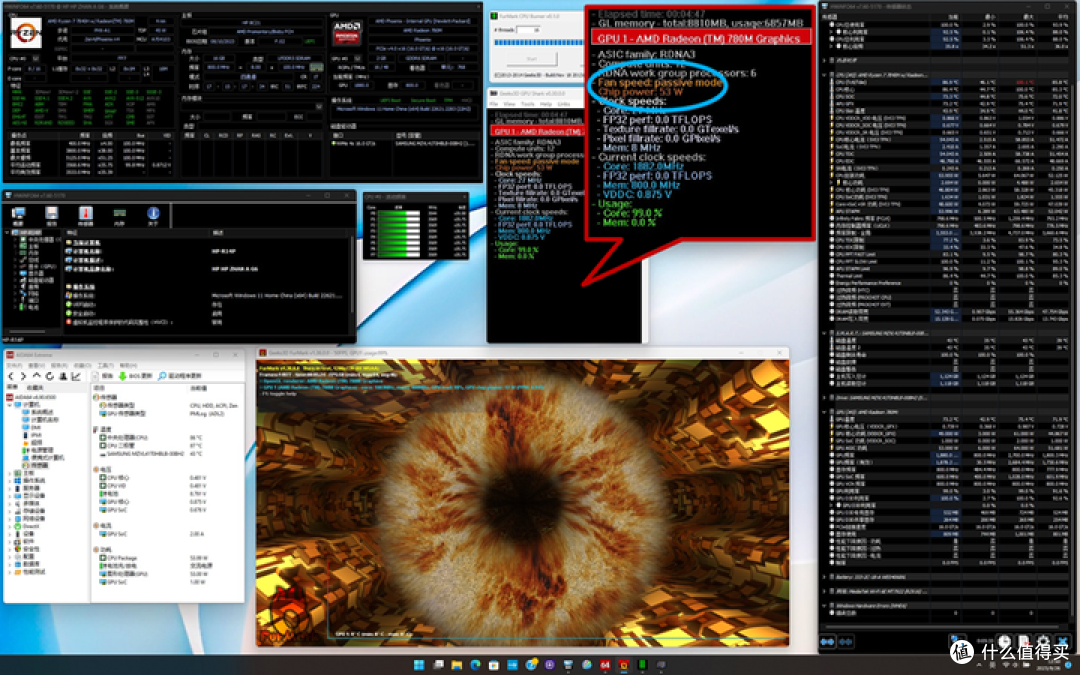This screenshot has width=1080, height=675.
Task: Click the 报告 (Report) button in the AIDA64 toolbar
Action: (103, 376)
